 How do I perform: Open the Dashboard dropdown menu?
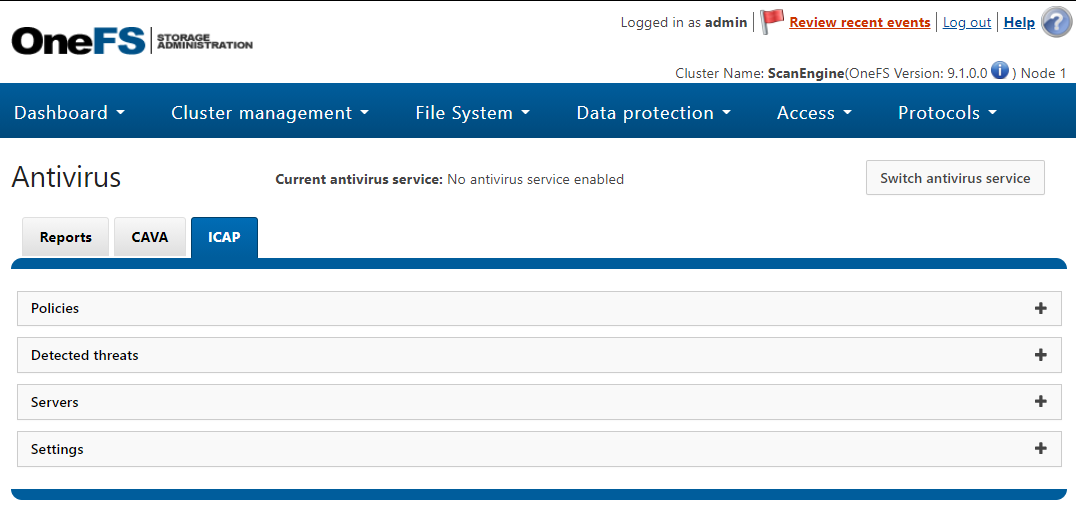[70, 113]
